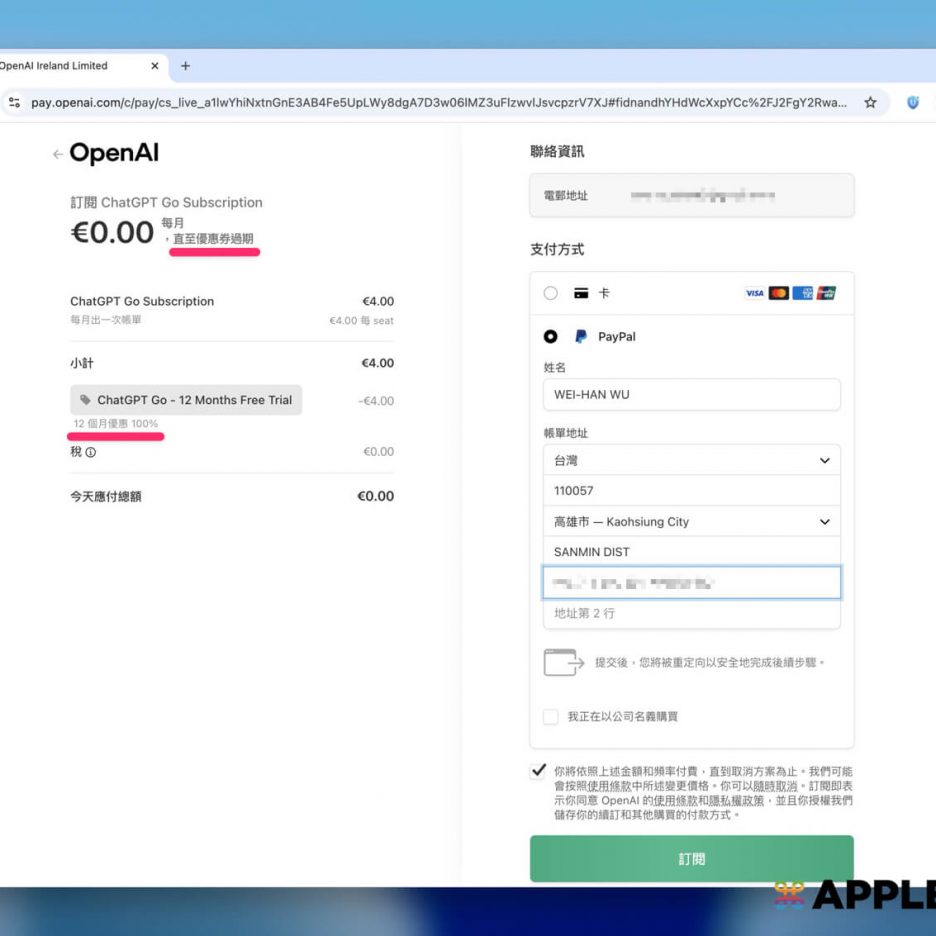Select the PayPal radio button
936x936 pixels.
point(551,337)
